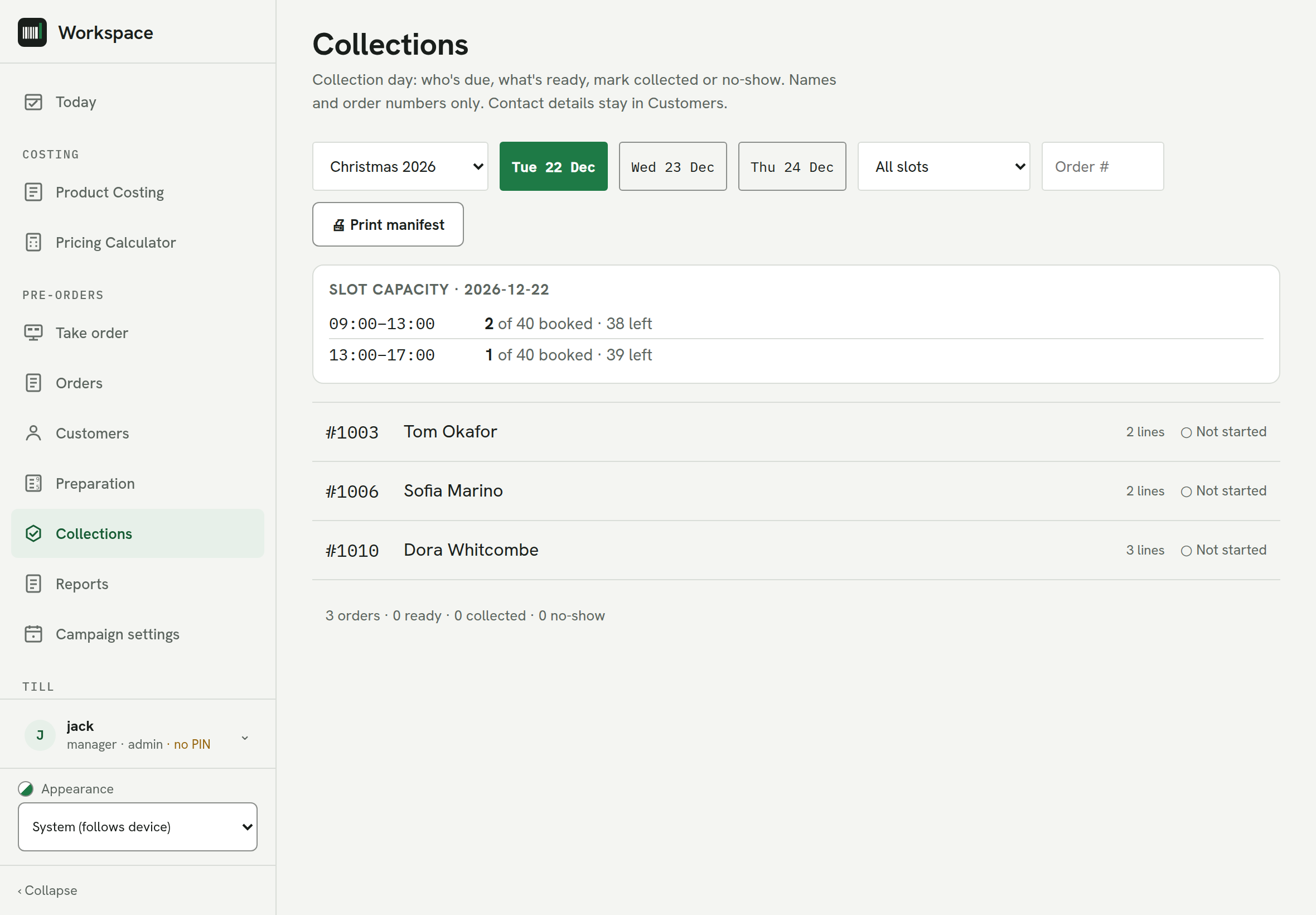Open order #1003 Tom Okafor row
This screenshot has width=1316, height=915.
pos(796,432)
